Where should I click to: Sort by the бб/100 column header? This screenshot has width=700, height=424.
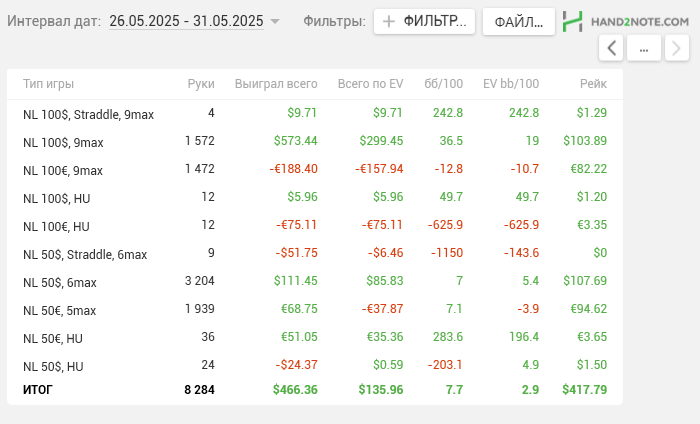coord(443,85)
